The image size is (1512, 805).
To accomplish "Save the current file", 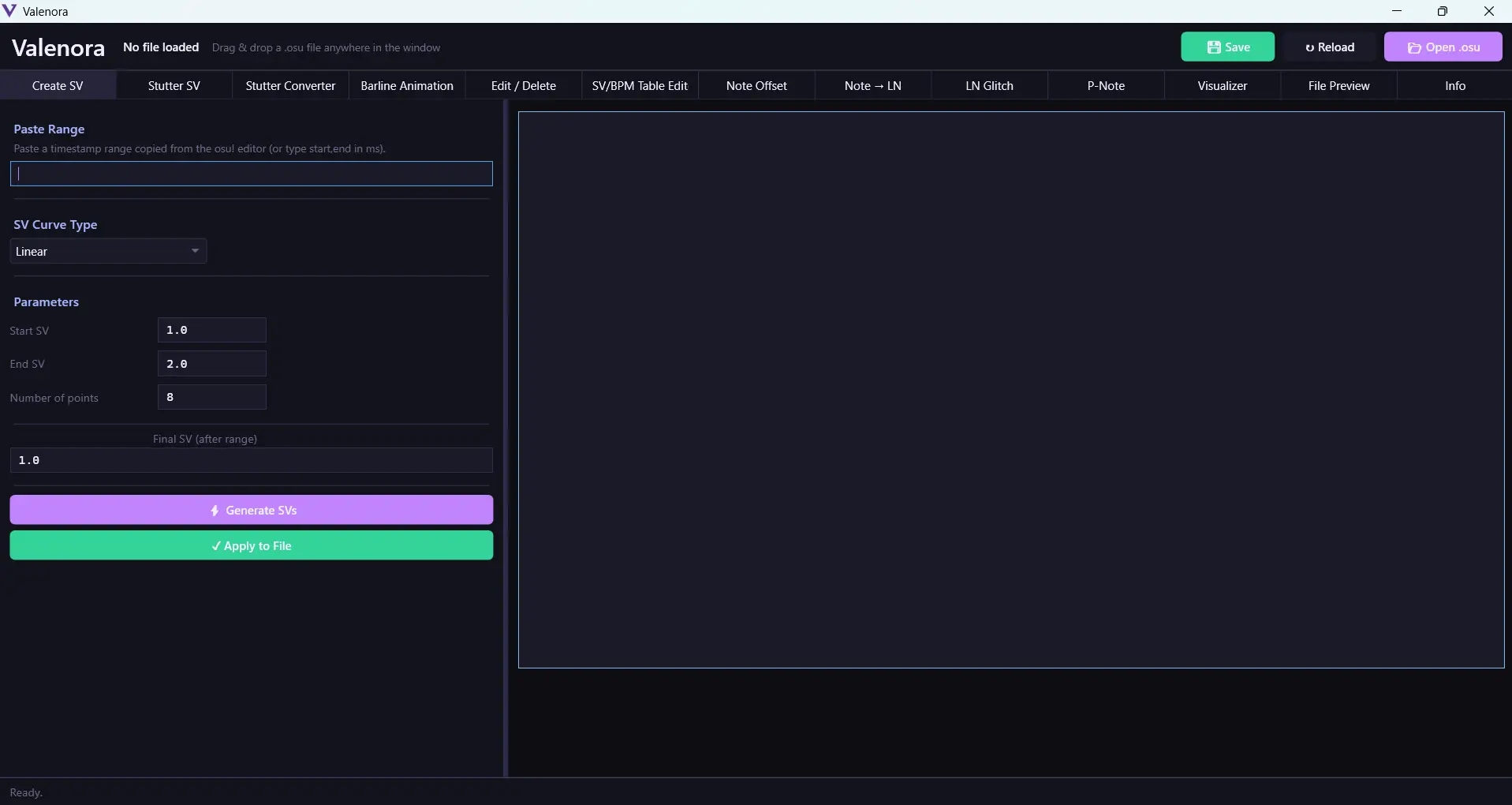I will (x=1227, y=47).
